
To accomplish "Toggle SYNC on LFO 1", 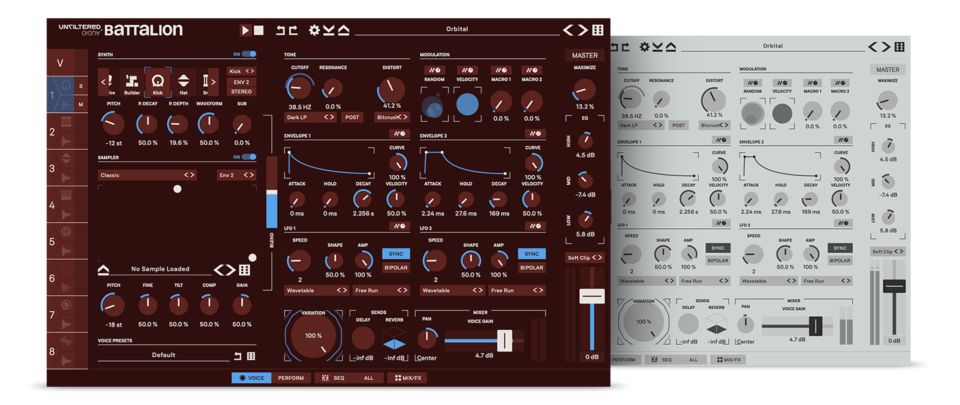I will [x=393, y=253].
